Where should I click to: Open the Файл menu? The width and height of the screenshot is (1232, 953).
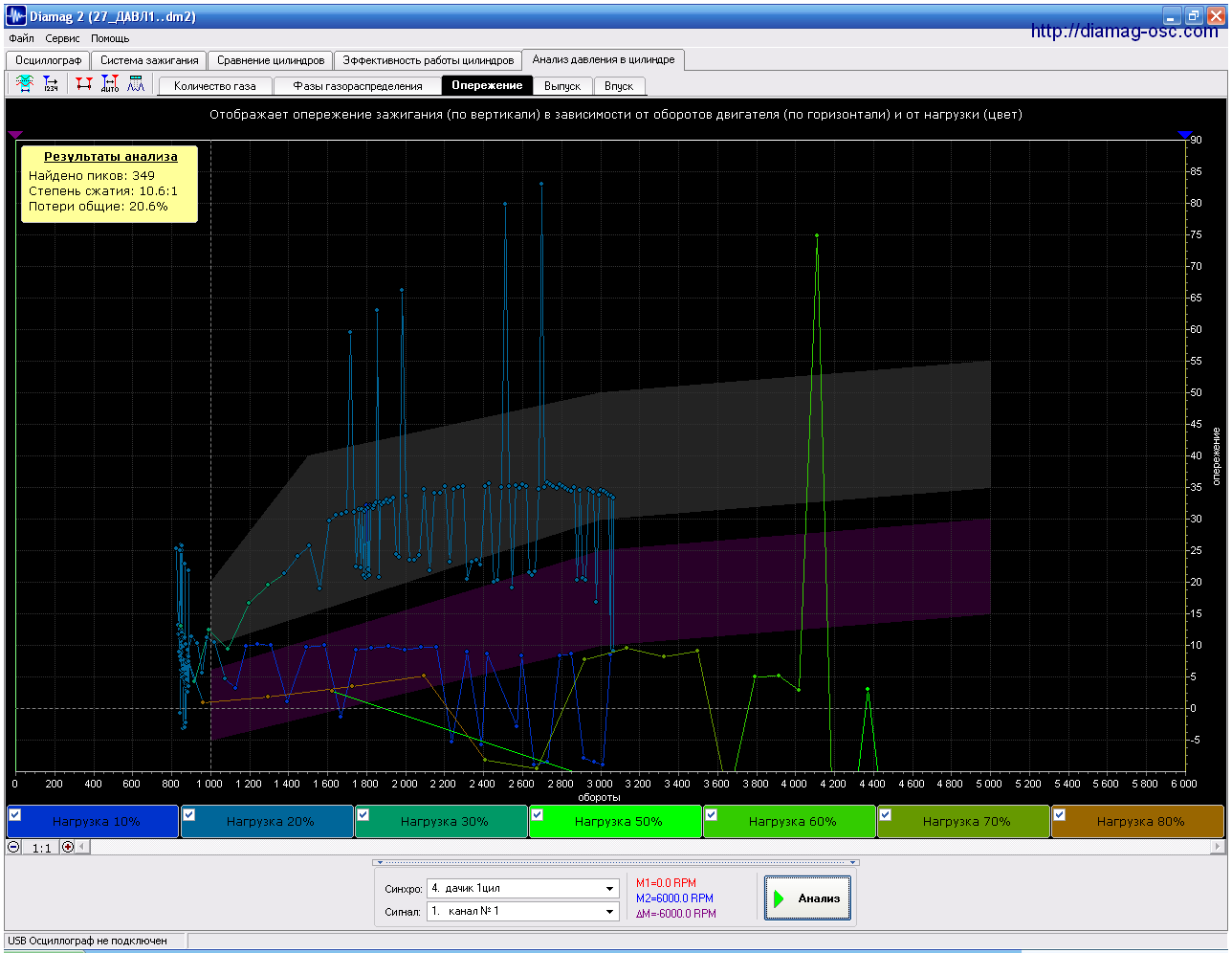click(x=21, y=39)
